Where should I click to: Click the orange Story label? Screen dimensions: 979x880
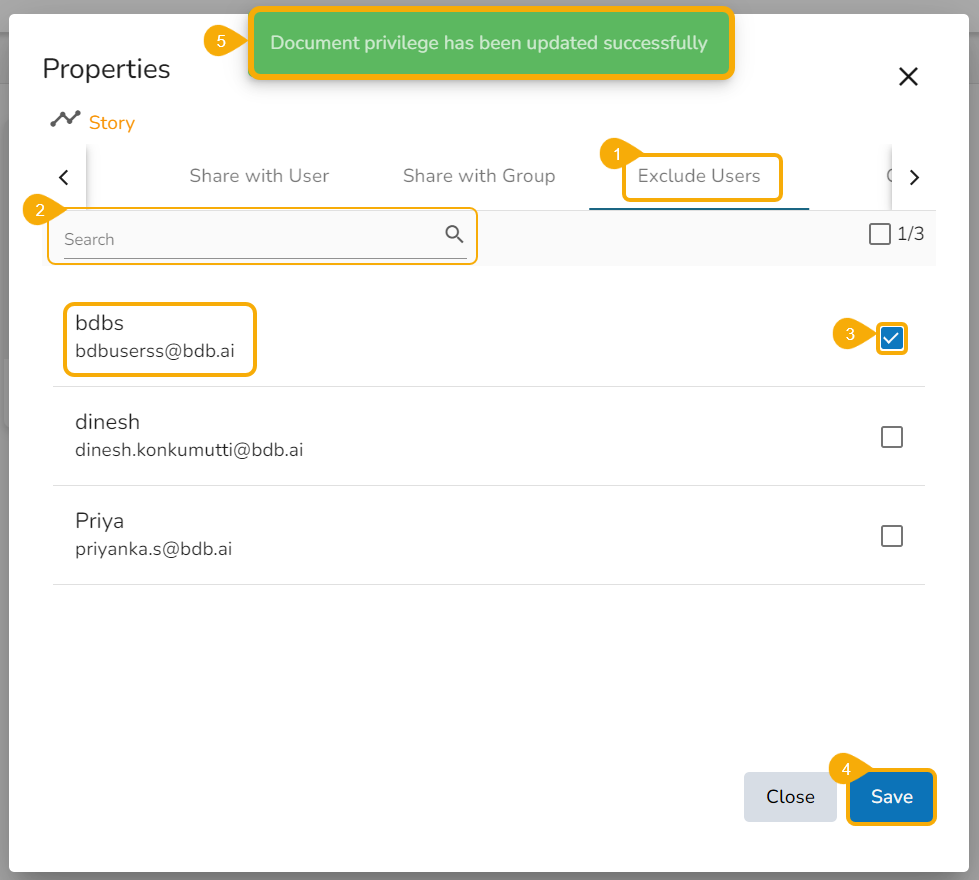112,123
